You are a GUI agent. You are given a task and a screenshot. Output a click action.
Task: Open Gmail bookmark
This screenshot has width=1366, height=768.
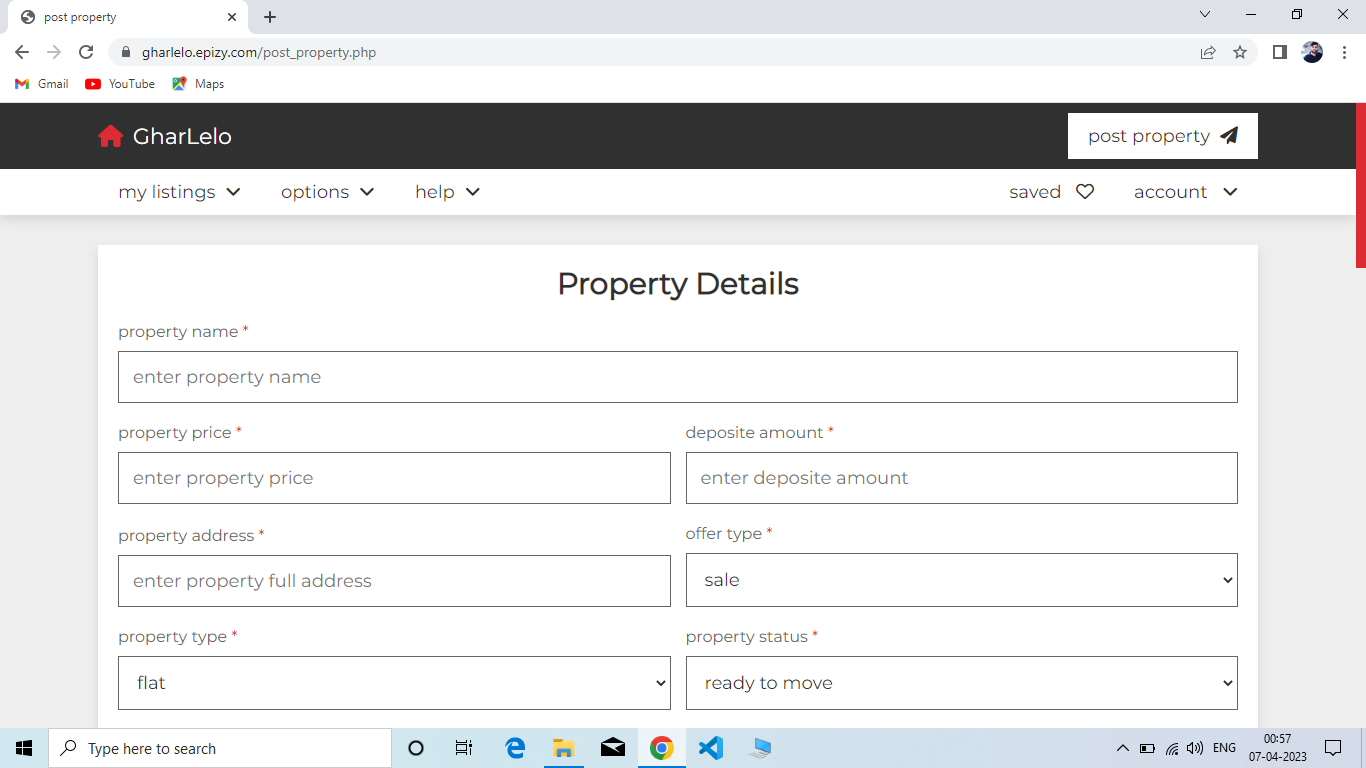click(x=42, y=84)
